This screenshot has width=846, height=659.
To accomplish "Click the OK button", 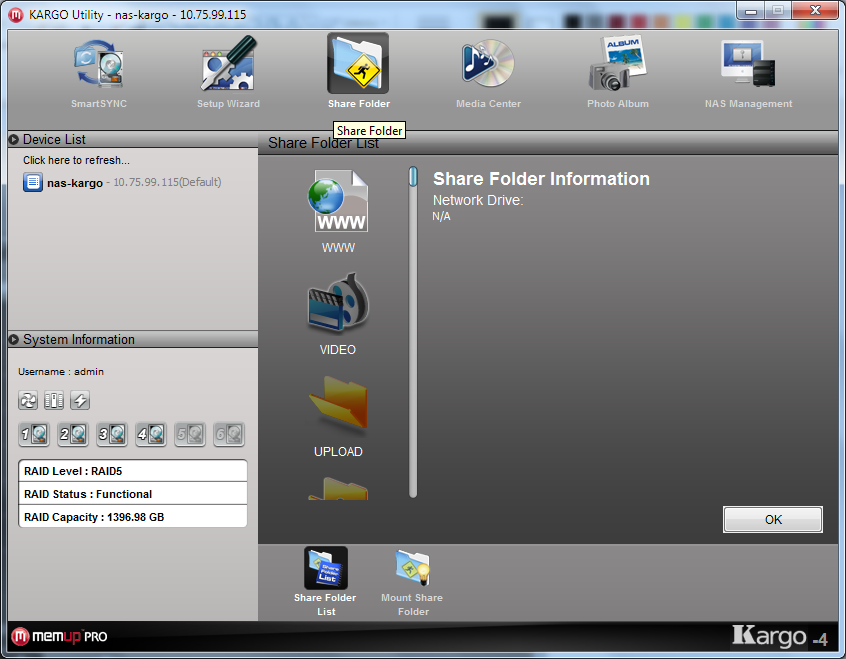I will 773,519.
